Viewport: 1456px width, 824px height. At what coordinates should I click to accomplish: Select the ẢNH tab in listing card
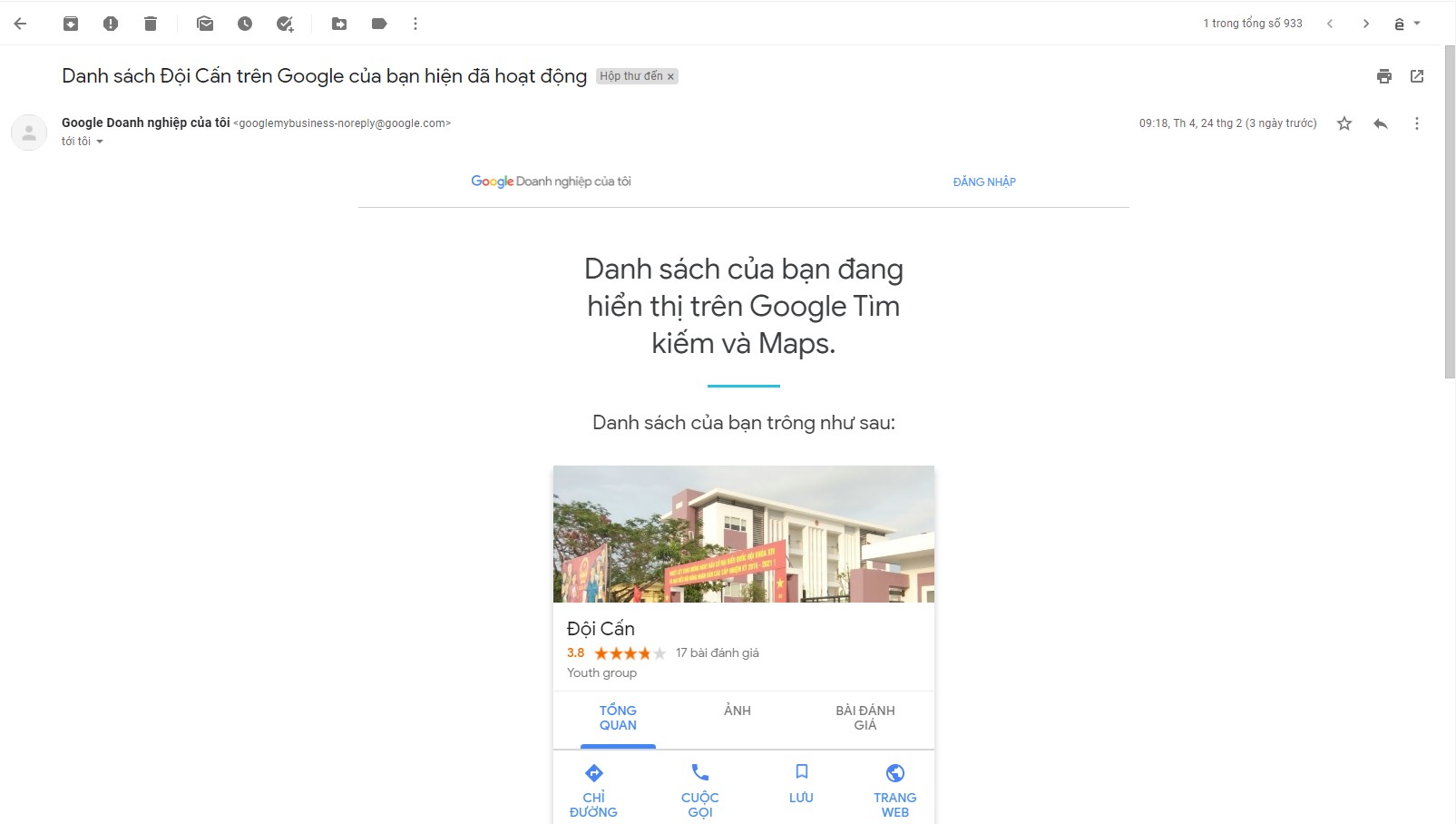pyautogui.click(x=738, y=711)
